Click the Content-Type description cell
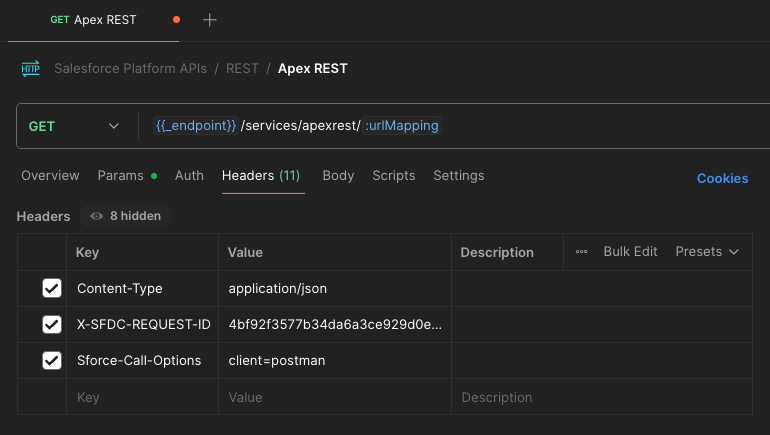770x435 pixels. click(602, 289)
